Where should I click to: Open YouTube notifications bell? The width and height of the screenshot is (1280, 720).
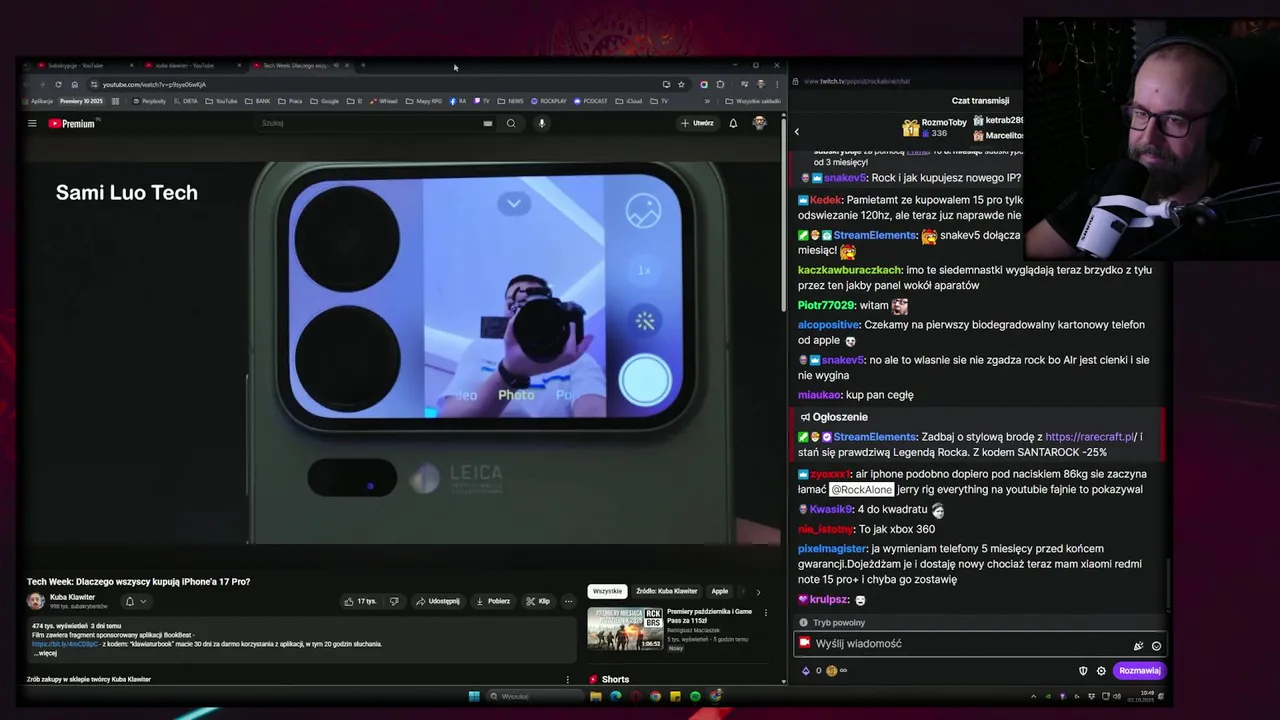point(733,123)
